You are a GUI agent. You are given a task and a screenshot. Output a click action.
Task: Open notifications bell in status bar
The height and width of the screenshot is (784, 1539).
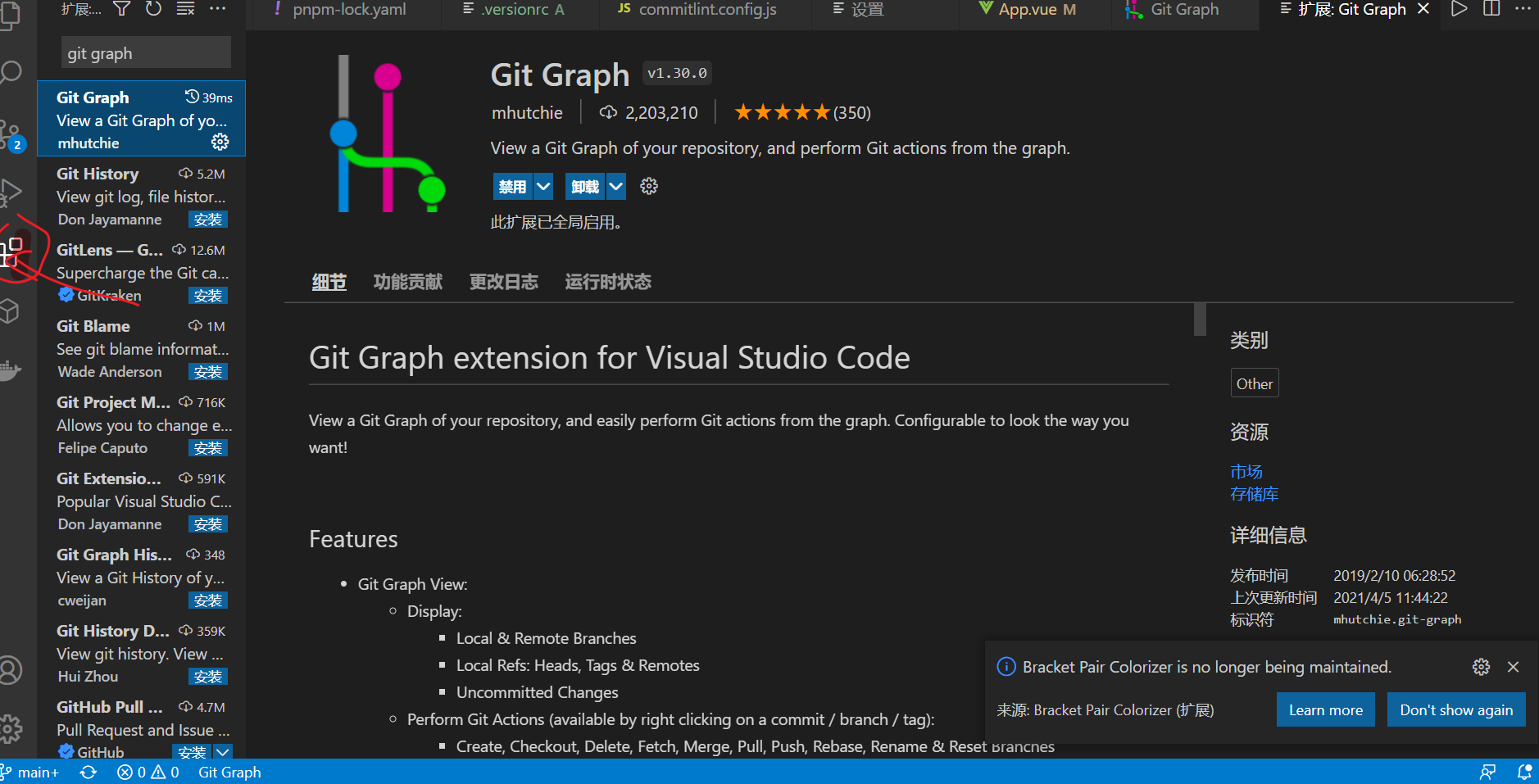[x=1524, y=773]
